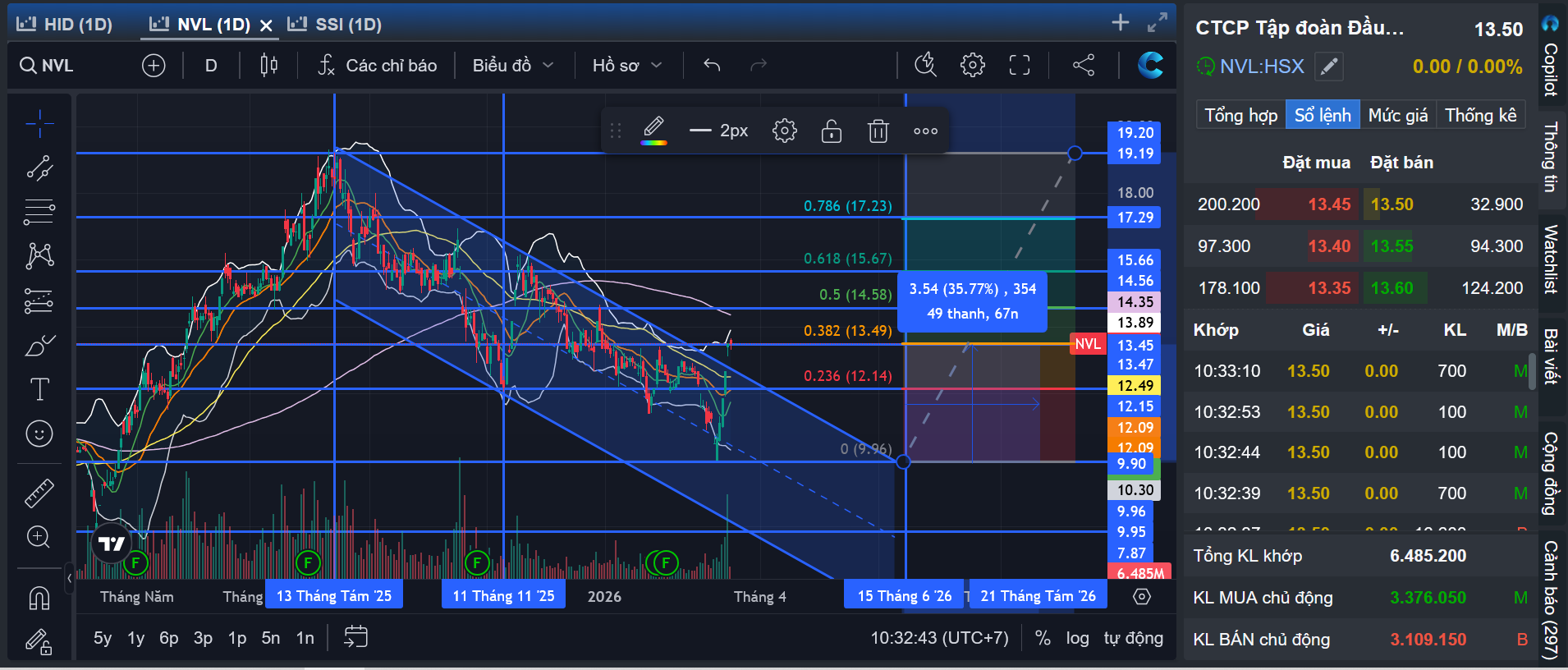
Task: Grab the drawing toolbar drag handle
Action: 616,131
